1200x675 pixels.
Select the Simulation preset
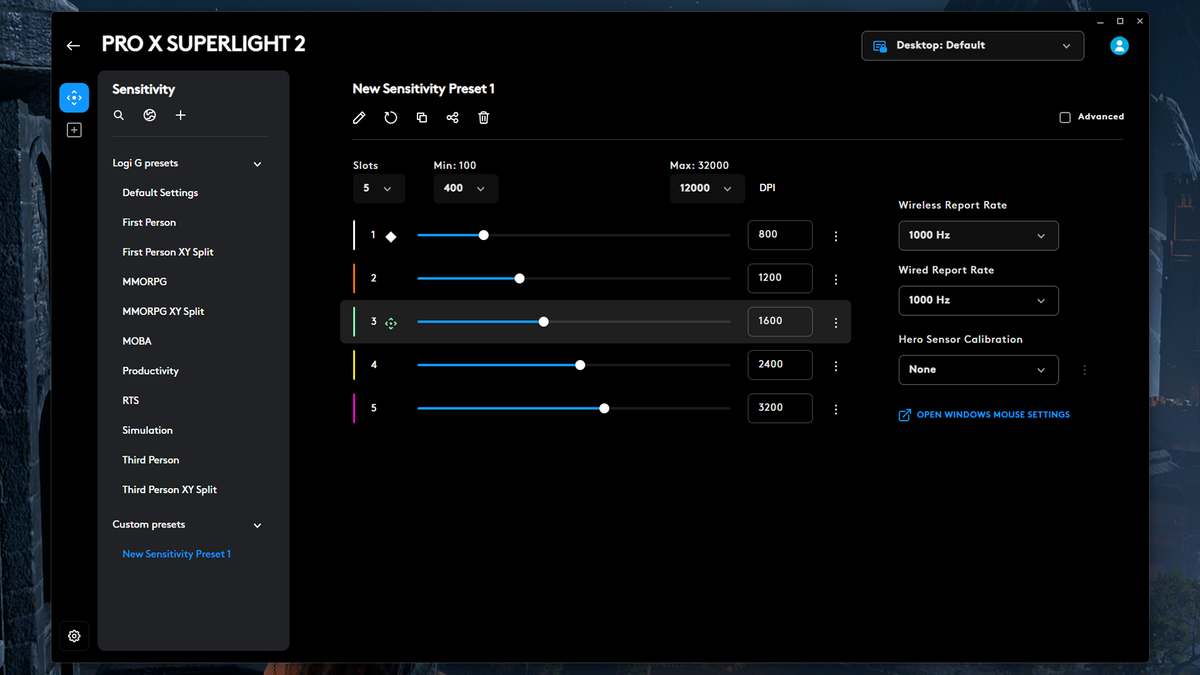[x=148, y=431]
